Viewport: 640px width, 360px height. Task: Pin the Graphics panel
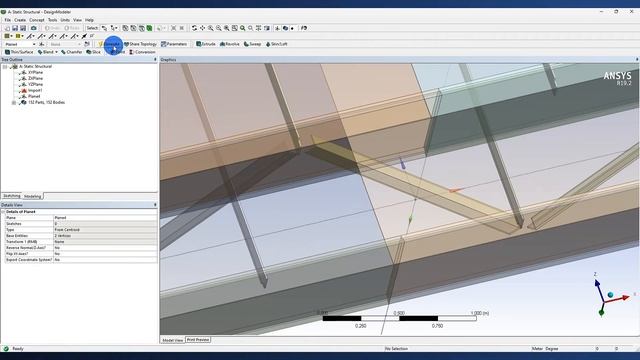(637, 60)
